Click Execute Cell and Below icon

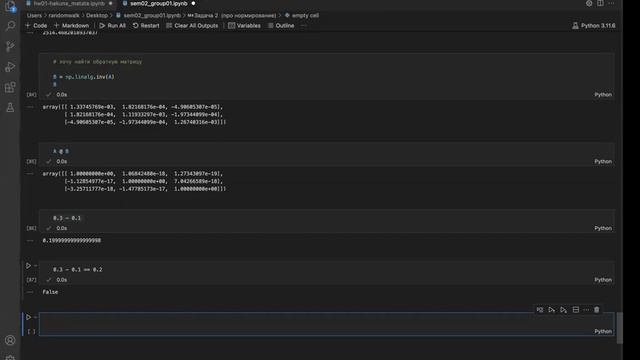[x=564, y=310]
